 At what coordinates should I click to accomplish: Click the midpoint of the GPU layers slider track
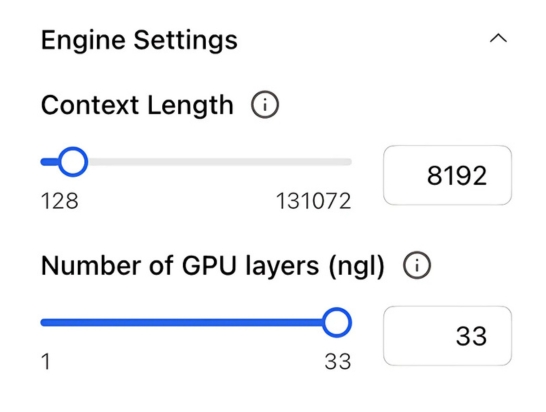(x=196, y=322)
